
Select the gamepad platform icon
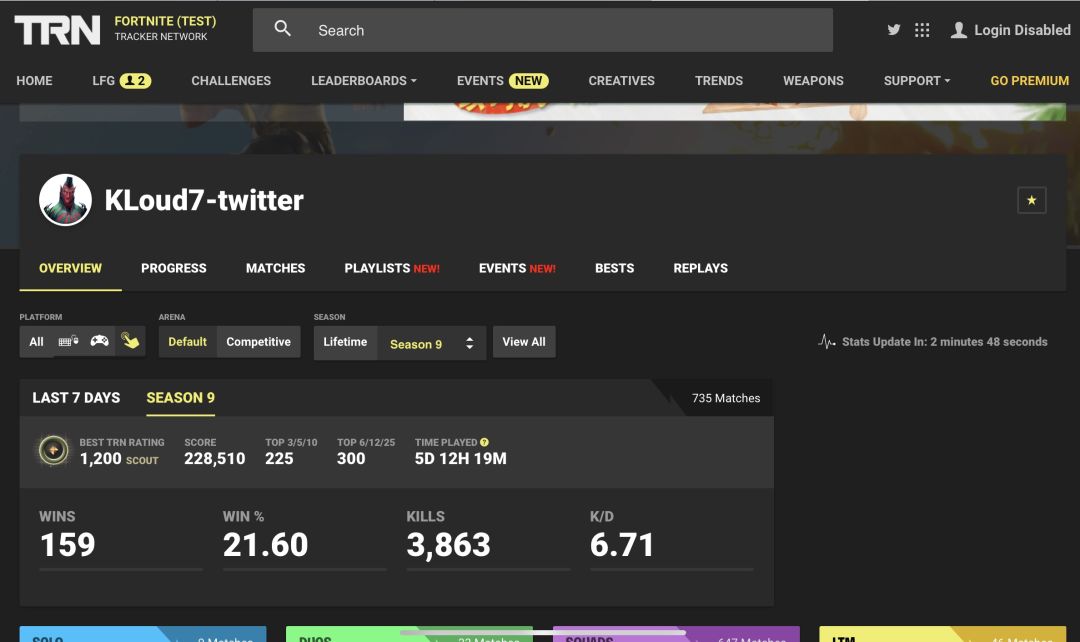coord(99,341)
